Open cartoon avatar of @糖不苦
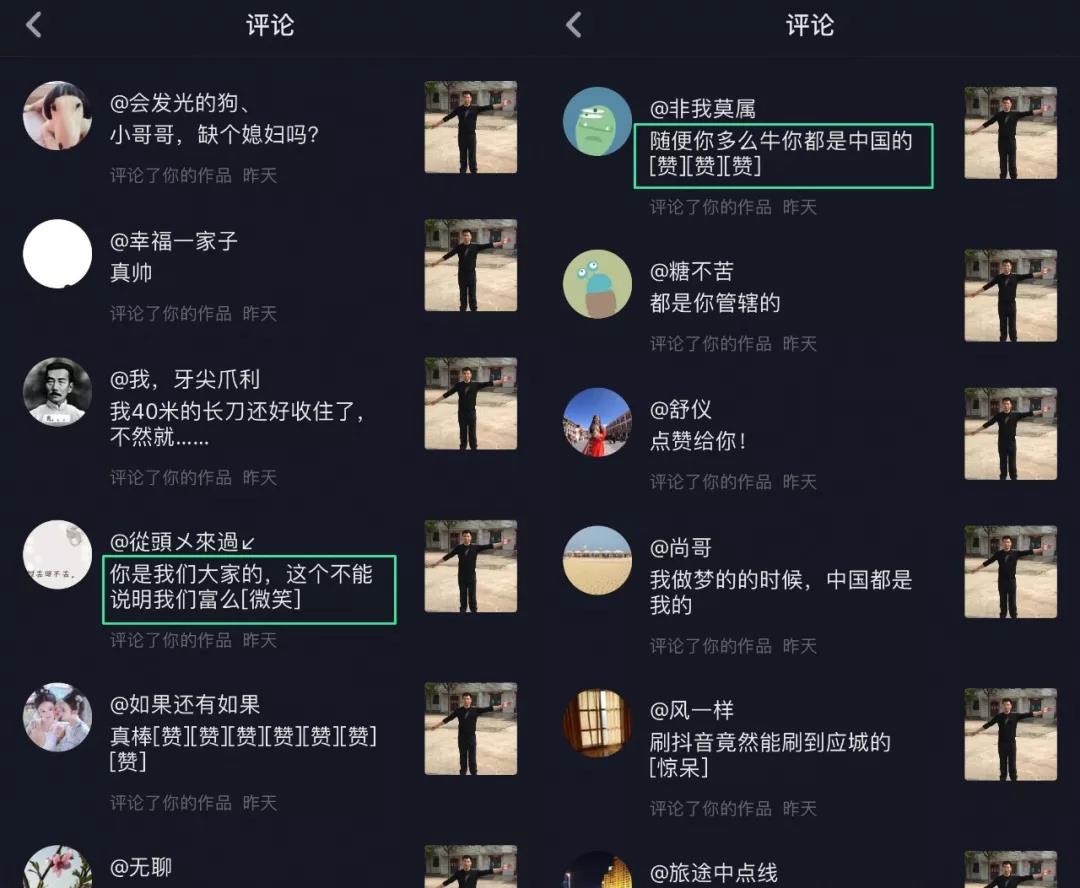 point(597,284)
